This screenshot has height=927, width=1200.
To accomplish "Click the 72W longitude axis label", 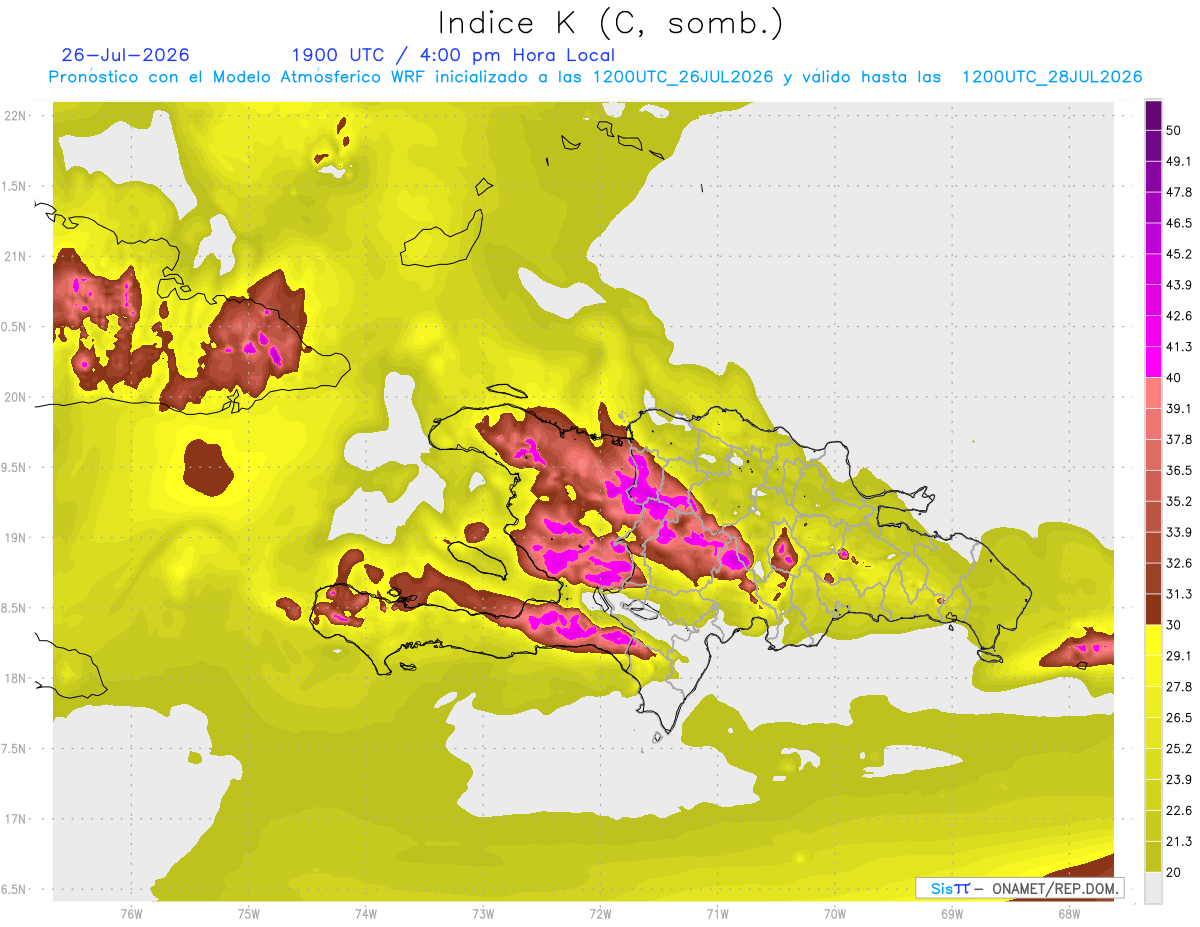I will coord(600,912).
